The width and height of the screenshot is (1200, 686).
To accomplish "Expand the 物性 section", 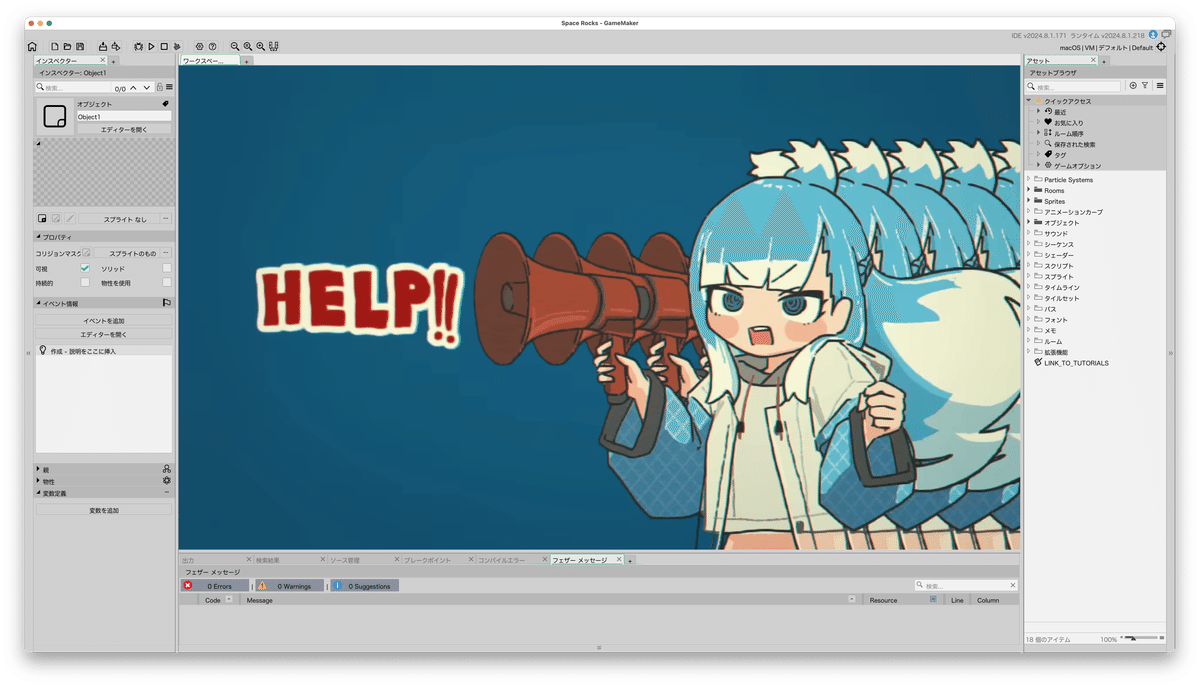I will point(38,481).
